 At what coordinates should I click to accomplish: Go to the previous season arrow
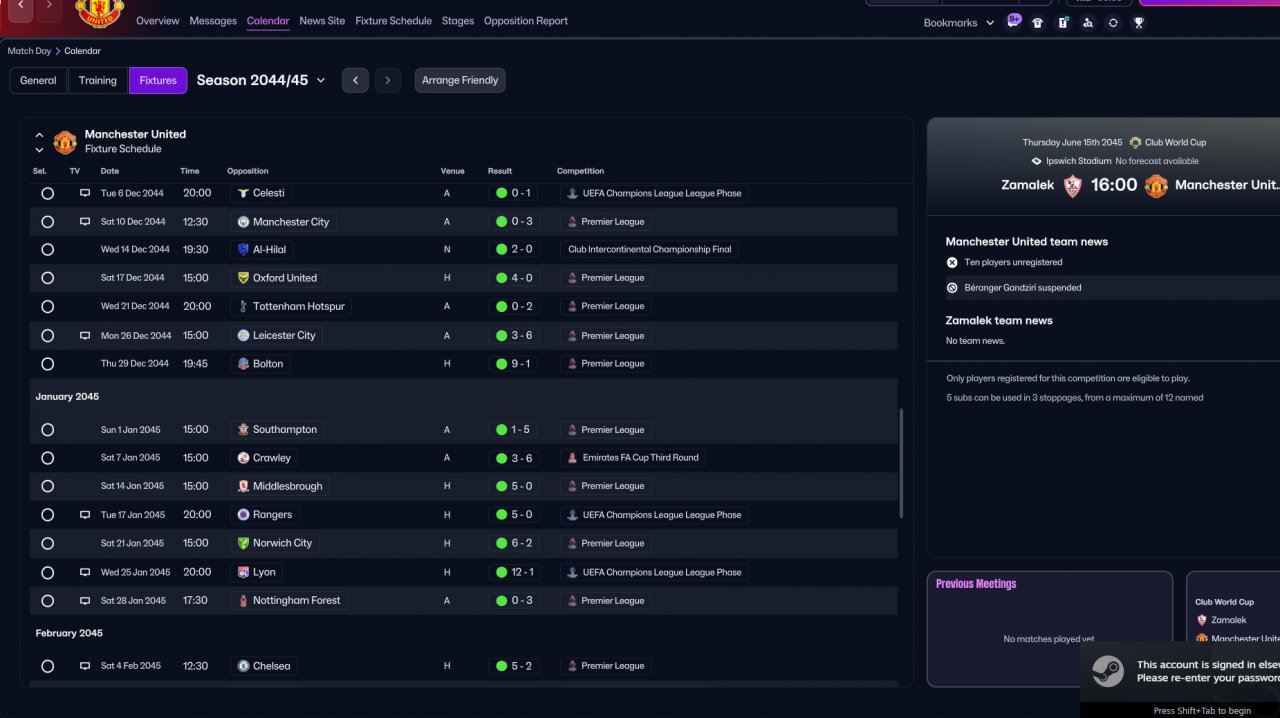pos(355,80)
